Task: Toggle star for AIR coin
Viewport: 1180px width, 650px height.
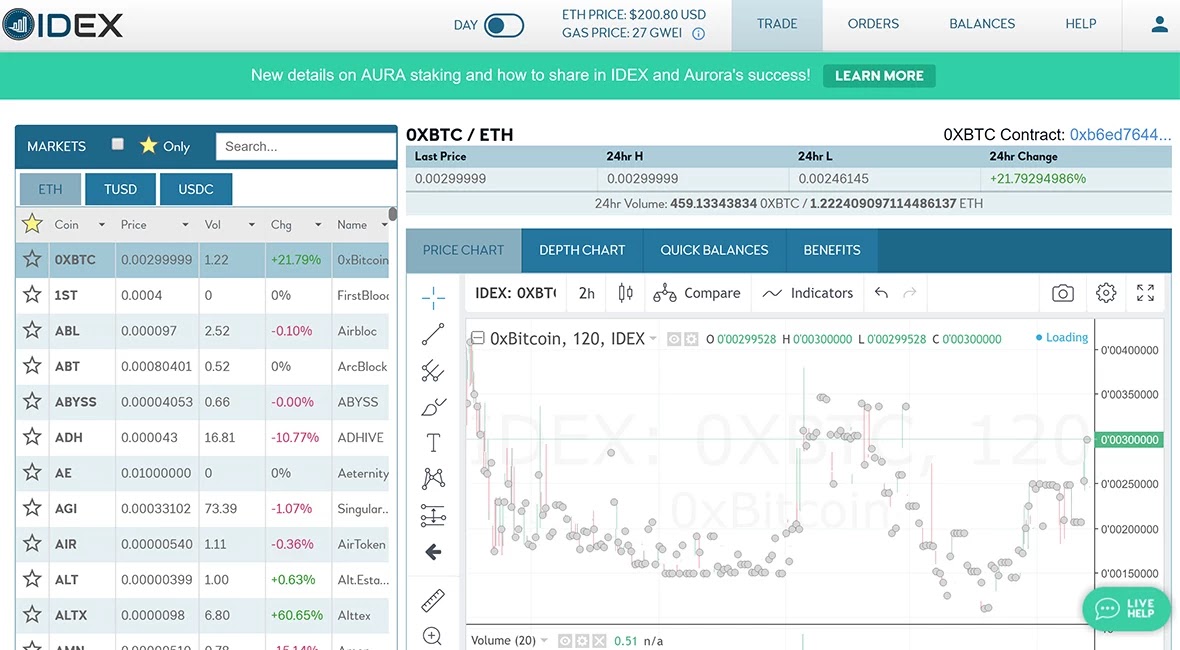Action: click(32, 544)
